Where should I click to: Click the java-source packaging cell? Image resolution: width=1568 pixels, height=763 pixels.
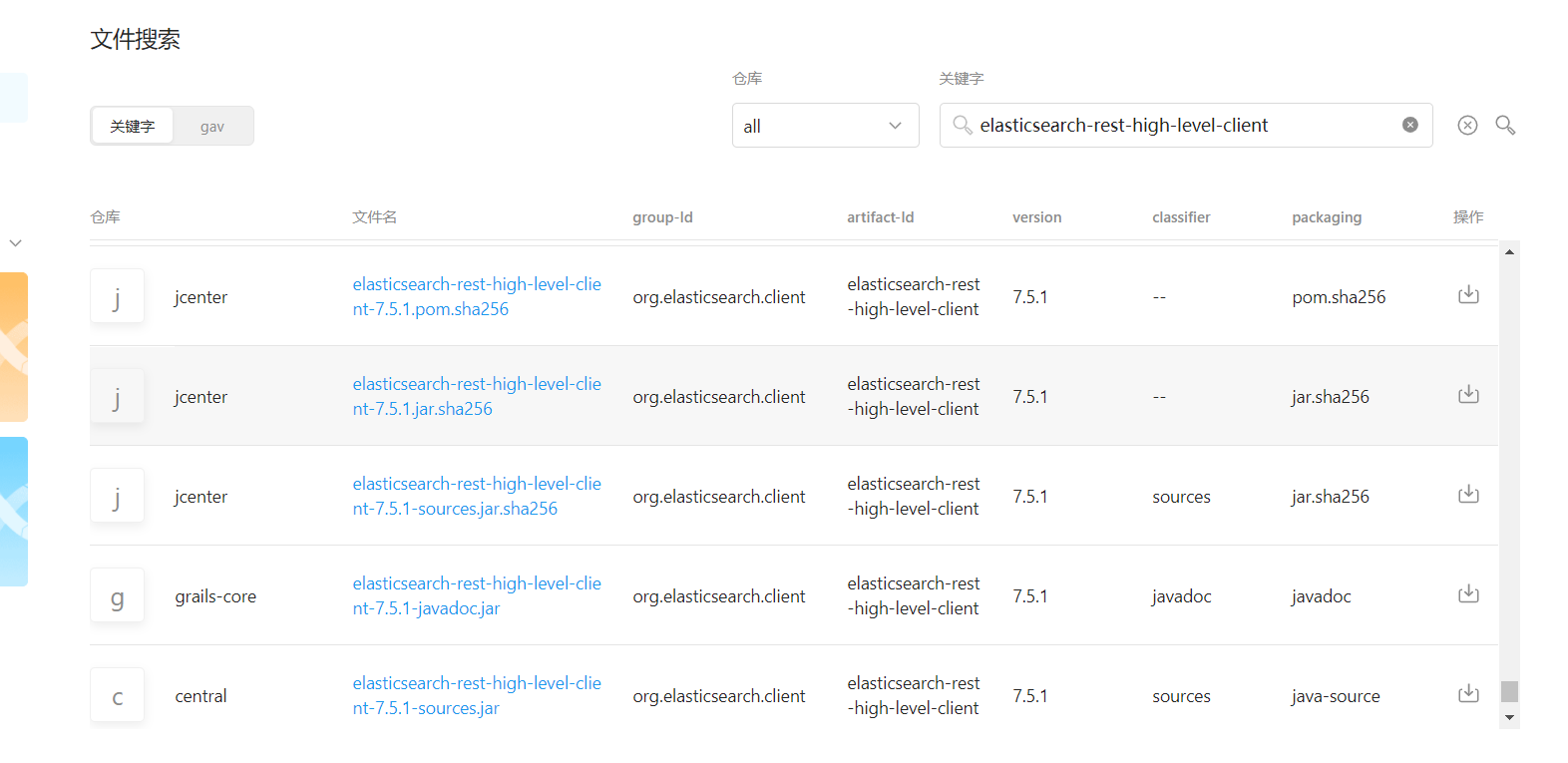(x=1336, y=695)
